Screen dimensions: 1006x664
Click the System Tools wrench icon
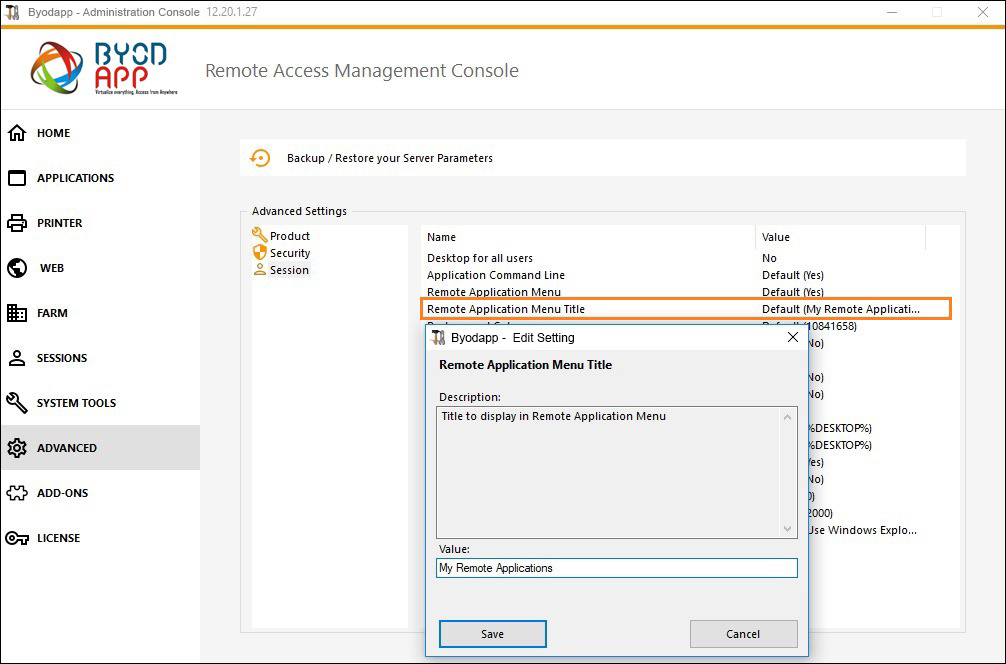click(17, 403)
